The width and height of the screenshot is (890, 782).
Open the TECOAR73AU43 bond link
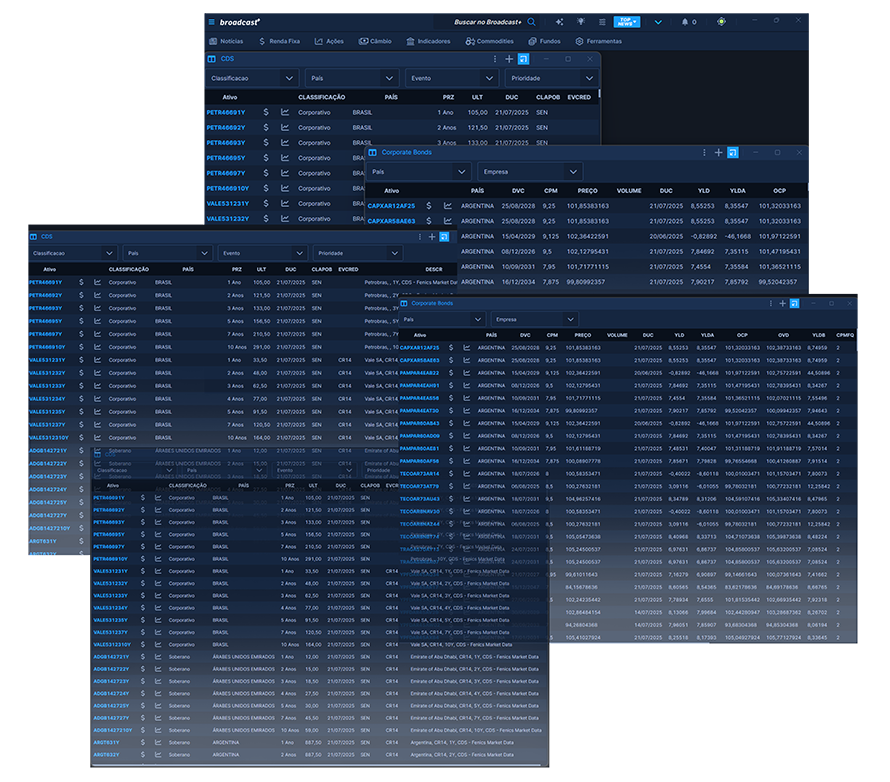pyautogui.click(x=419, y=499)
